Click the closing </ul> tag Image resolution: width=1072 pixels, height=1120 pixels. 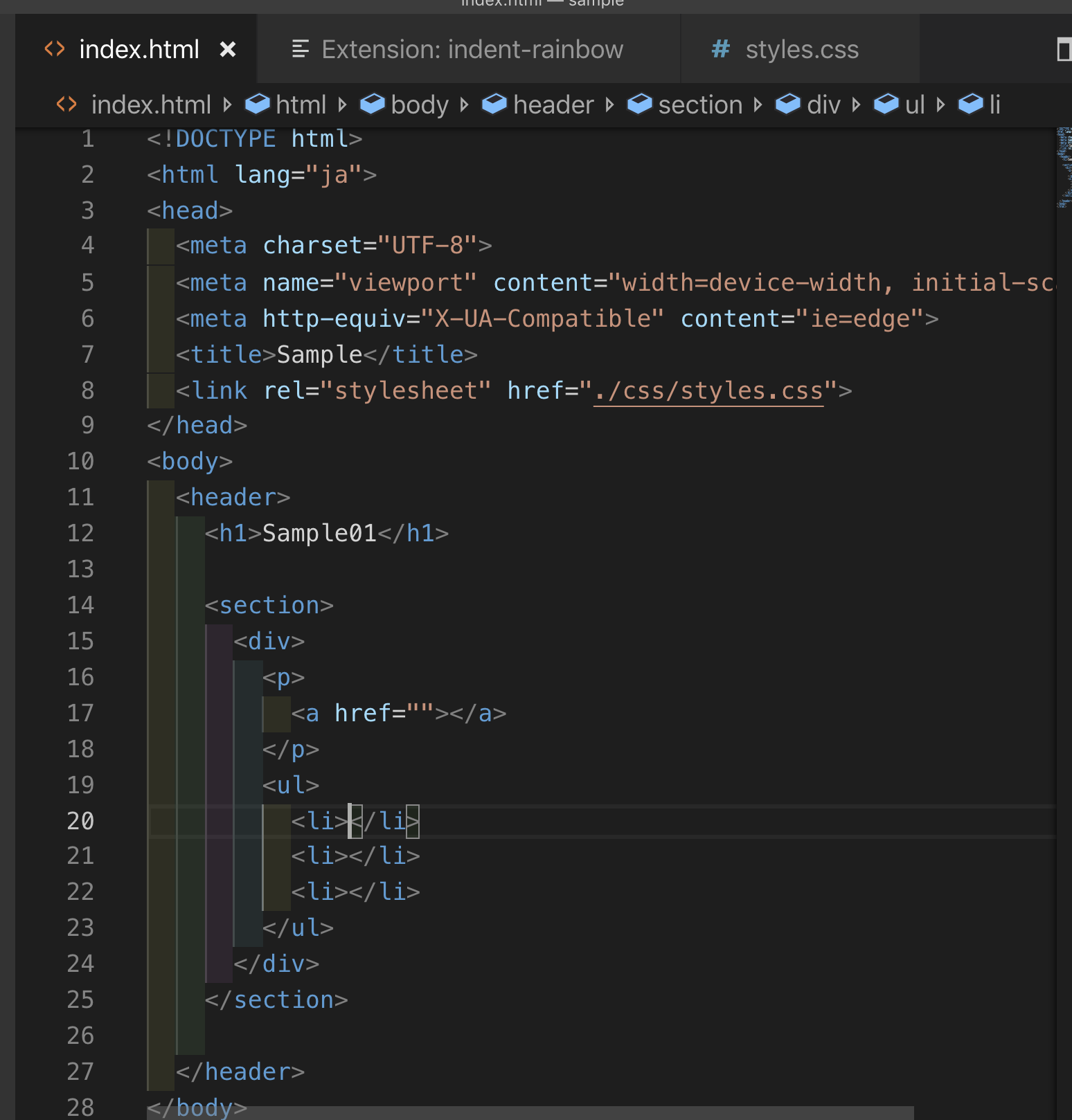pos(298,928)
